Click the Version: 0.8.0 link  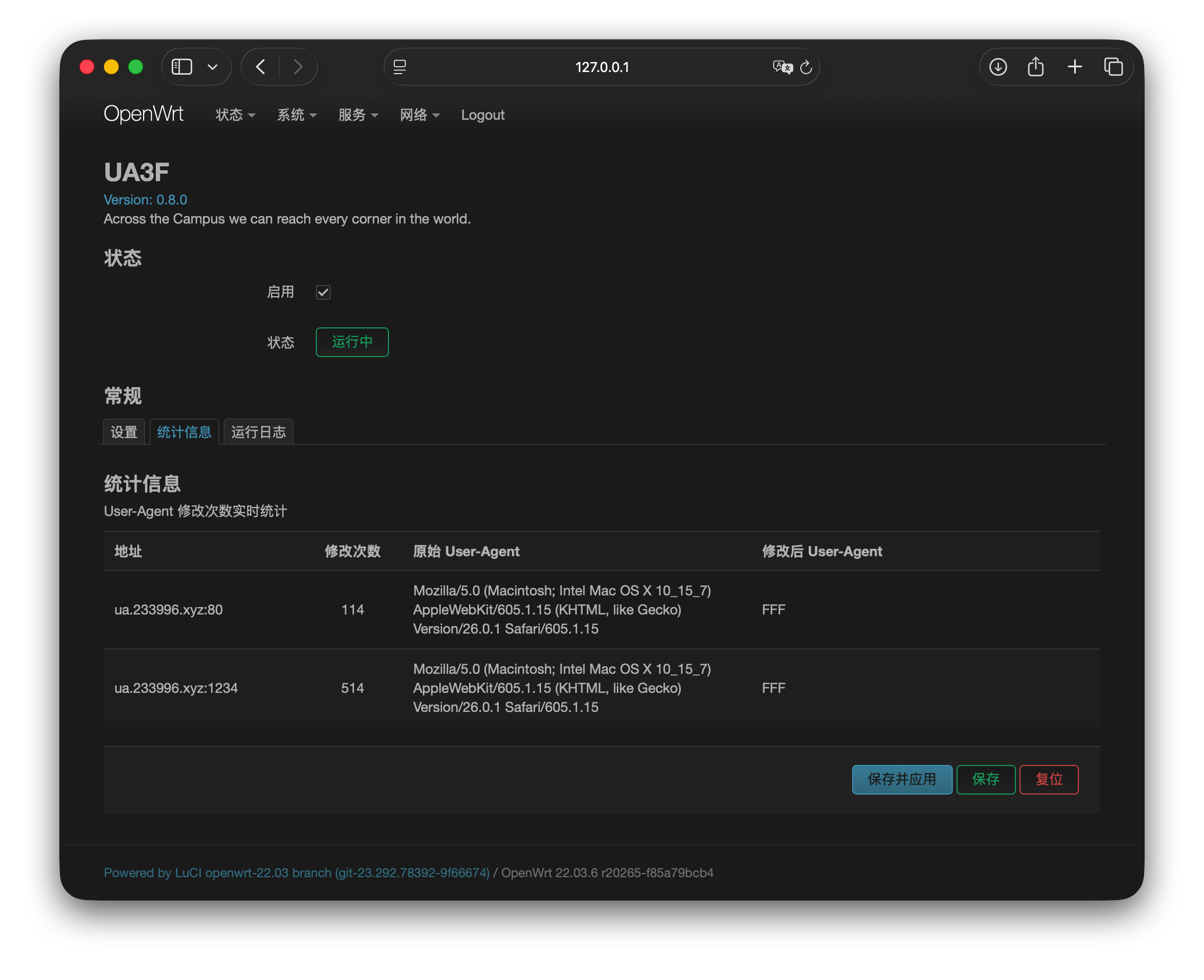[x=145, y=200]
